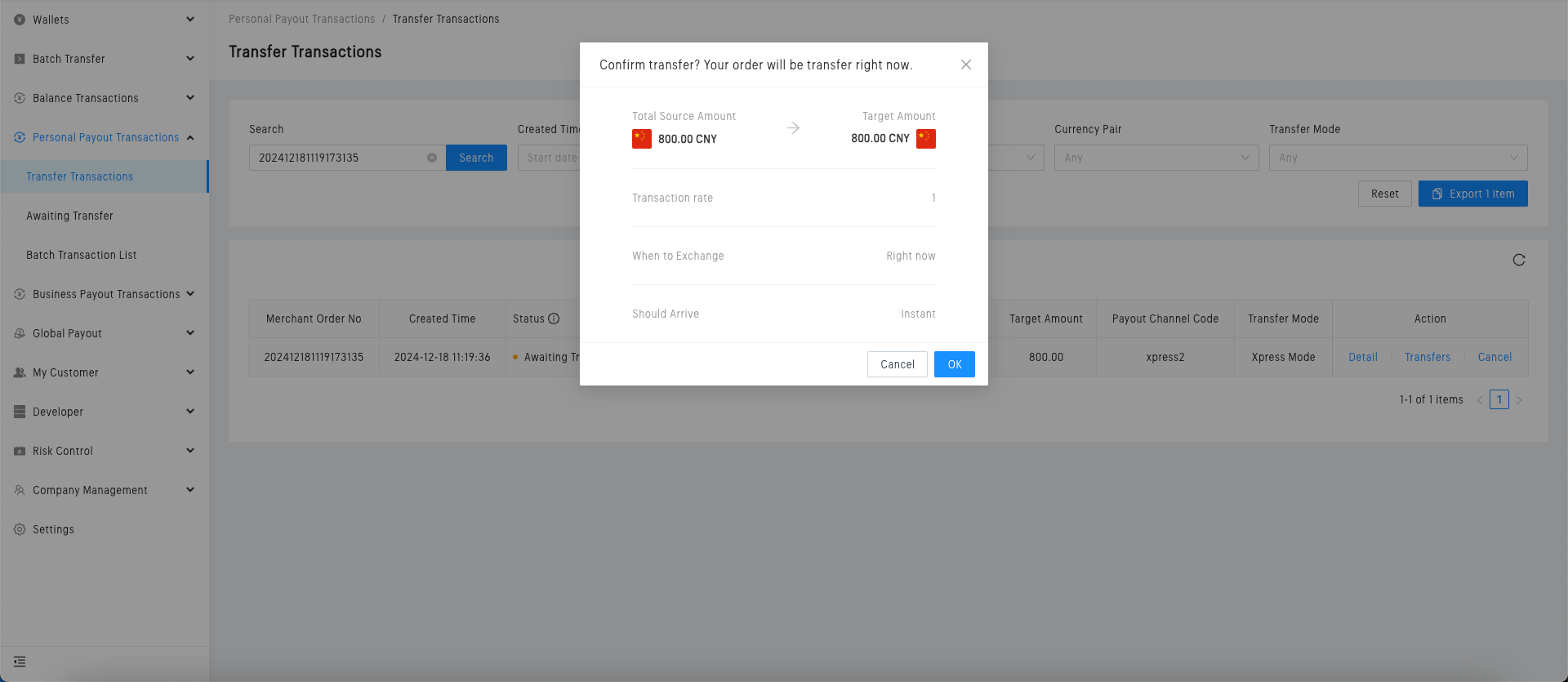1568x682 pixels.
Task: Open the Currency Pair dropdown
Action: click(1156, 158)
